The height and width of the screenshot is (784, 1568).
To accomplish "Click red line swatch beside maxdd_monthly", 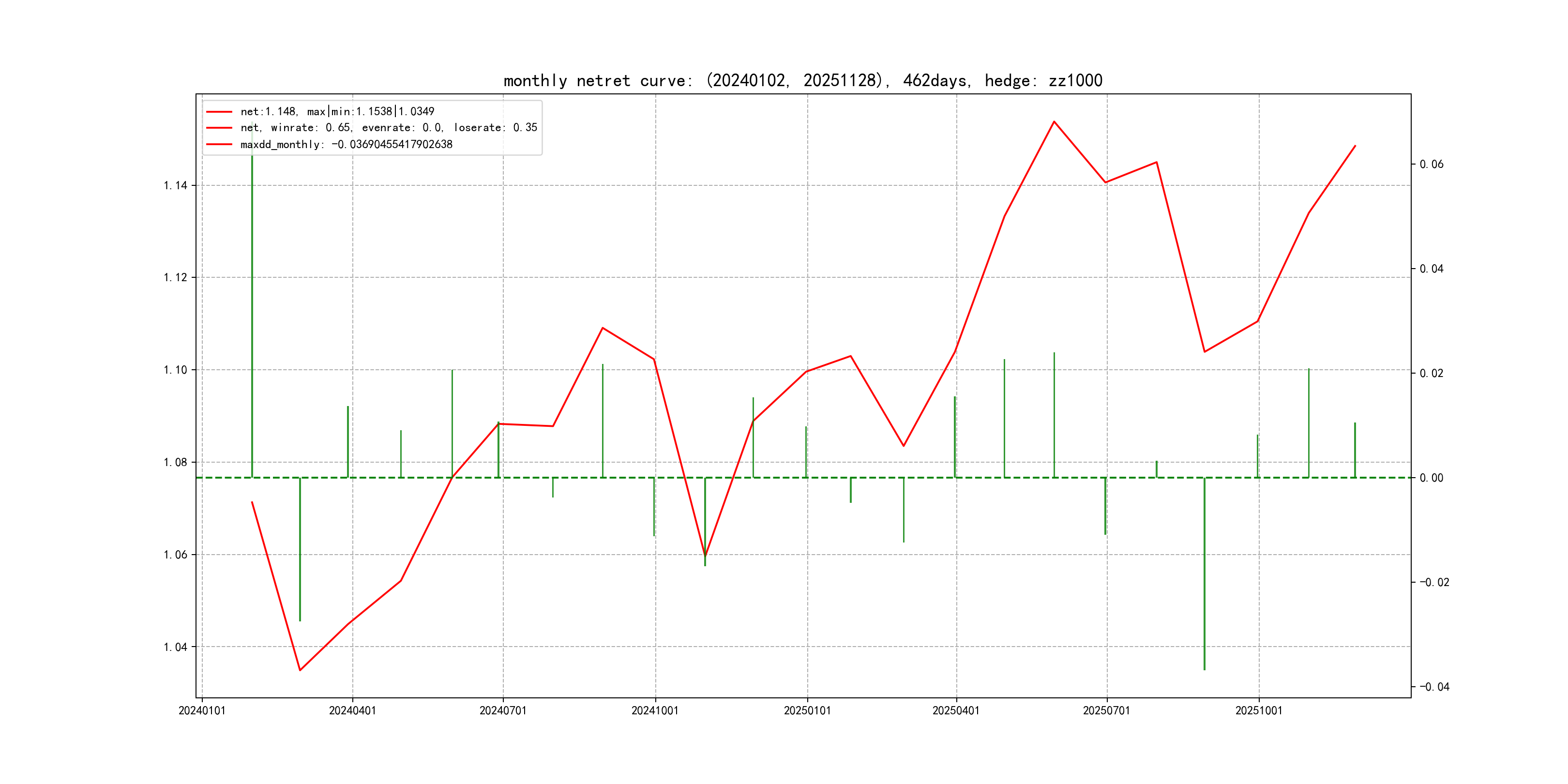I will (219, 144).
